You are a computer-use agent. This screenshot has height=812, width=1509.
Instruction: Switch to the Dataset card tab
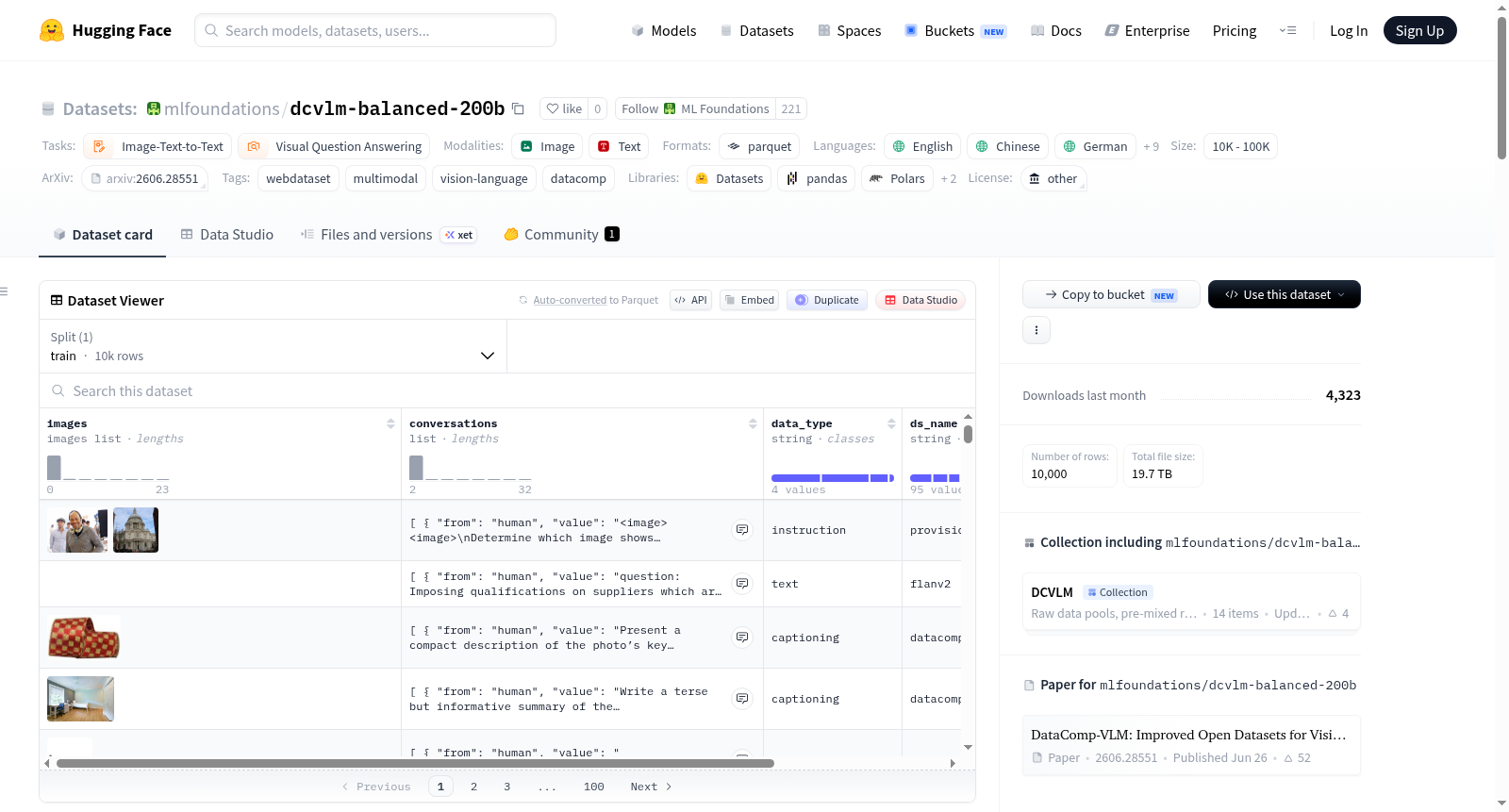tap(102, 234)
